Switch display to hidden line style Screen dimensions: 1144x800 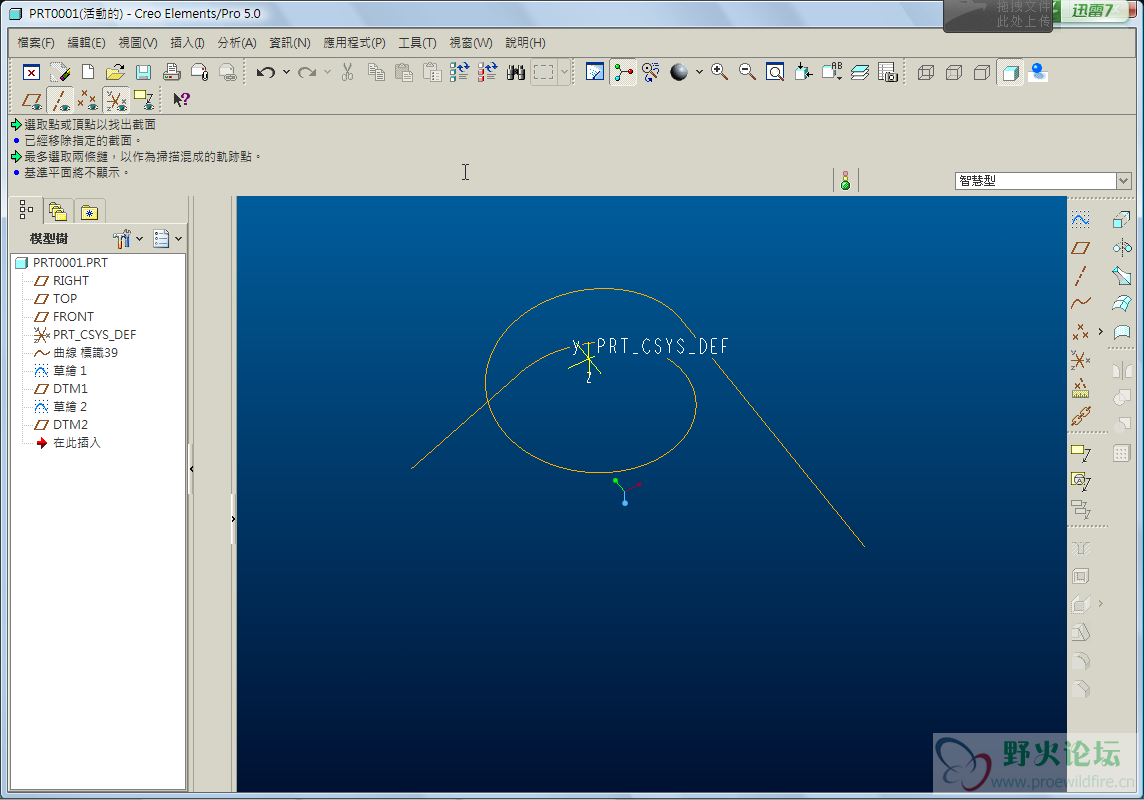954,72
